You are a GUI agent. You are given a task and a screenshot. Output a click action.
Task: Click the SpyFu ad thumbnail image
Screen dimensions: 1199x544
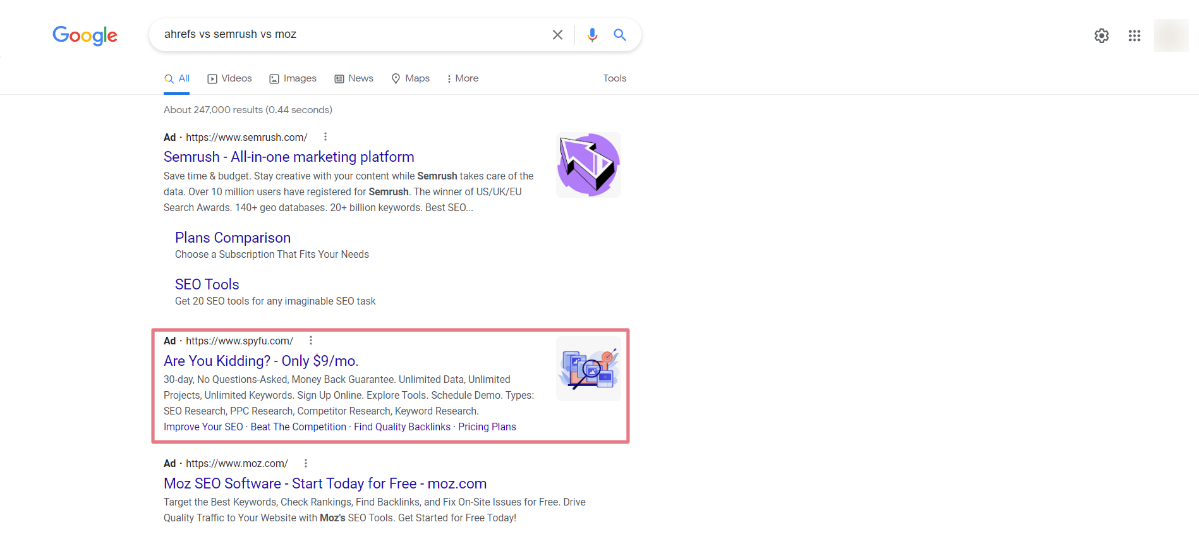pos(588,369)
